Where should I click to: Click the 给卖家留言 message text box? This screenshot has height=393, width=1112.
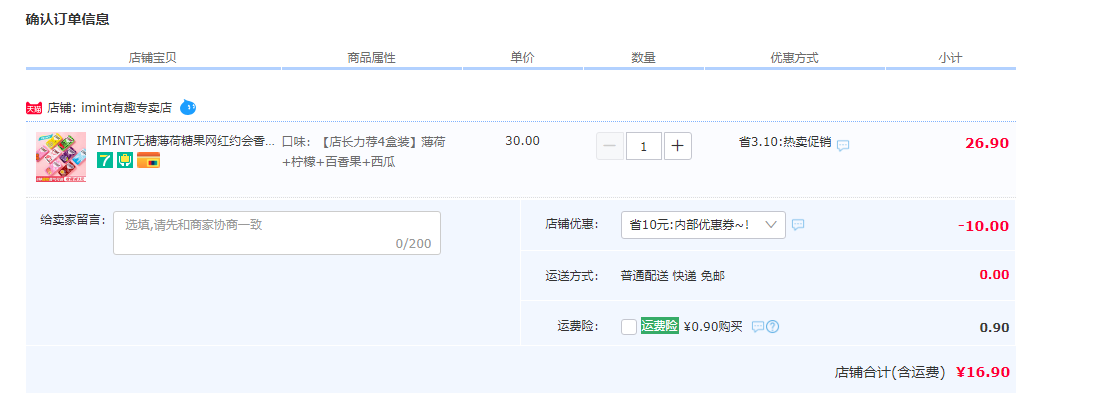[277, 233]
